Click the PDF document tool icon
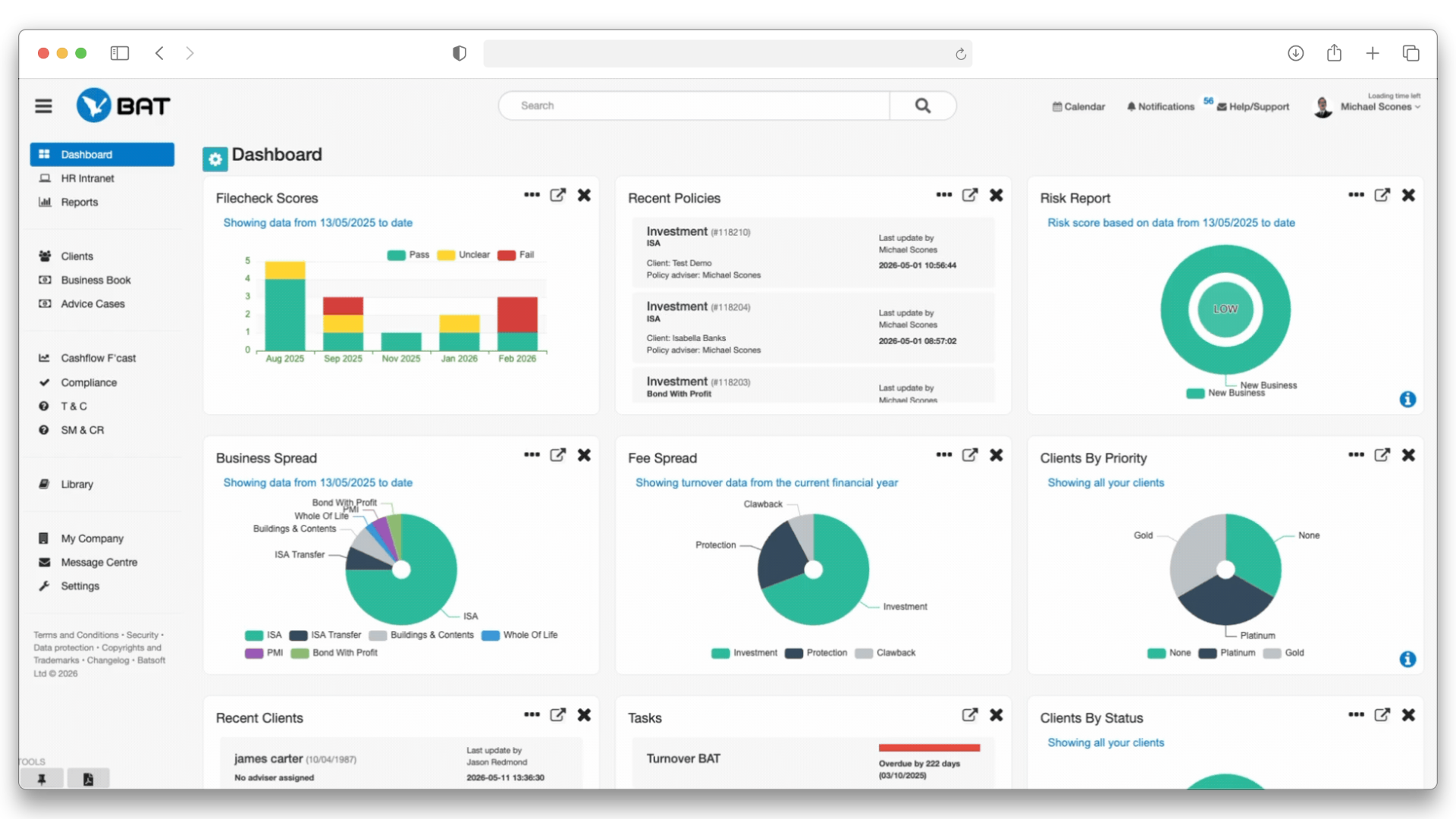Screen dimensions: 1456x819 [88, 779]
